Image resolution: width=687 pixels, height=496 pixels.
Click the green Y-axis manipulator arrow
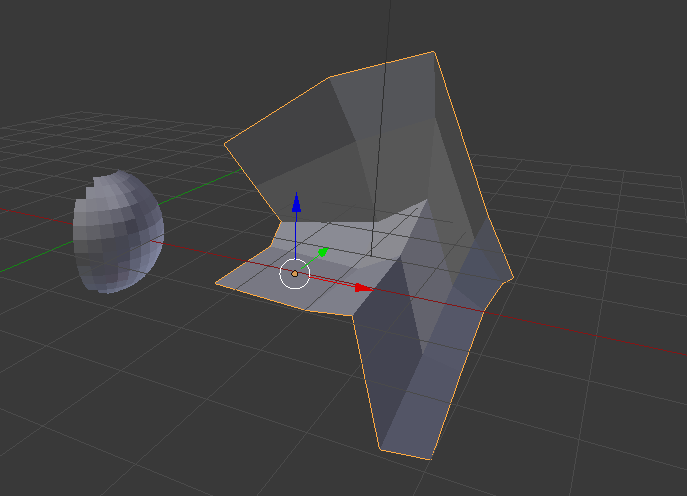coord(323,252)
